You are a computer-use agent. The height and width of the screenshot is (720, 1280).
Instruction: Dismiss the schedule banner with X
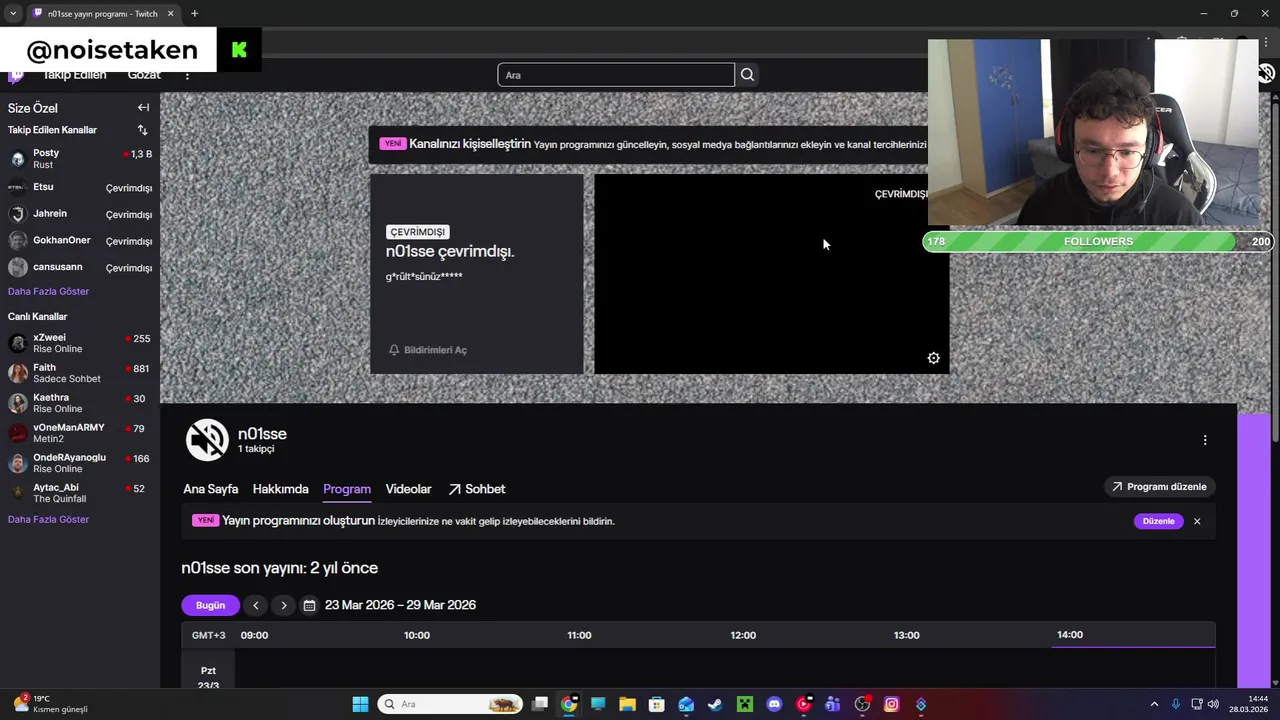coord(1196,521)
